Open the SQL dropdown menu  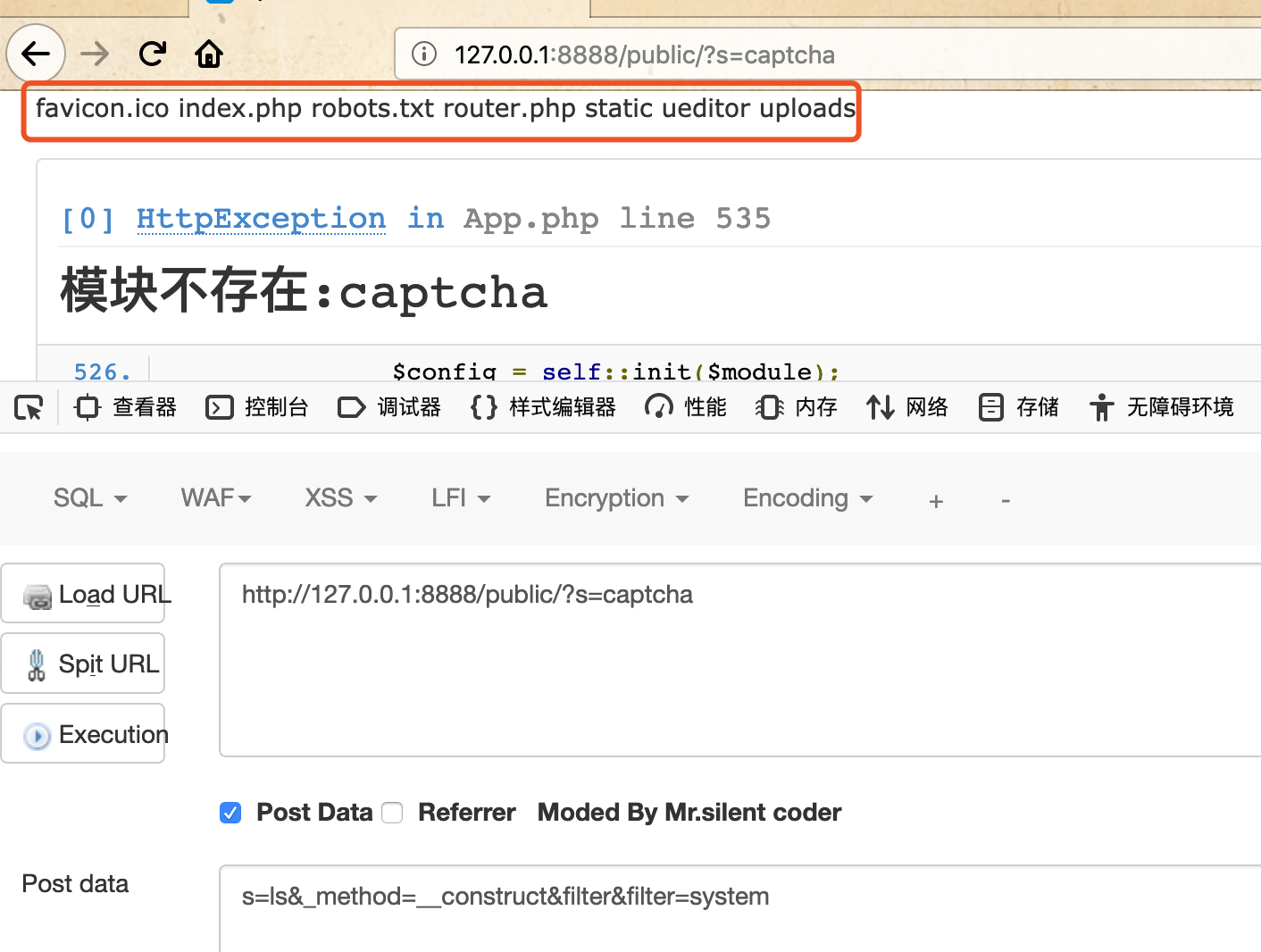point(90,498)
